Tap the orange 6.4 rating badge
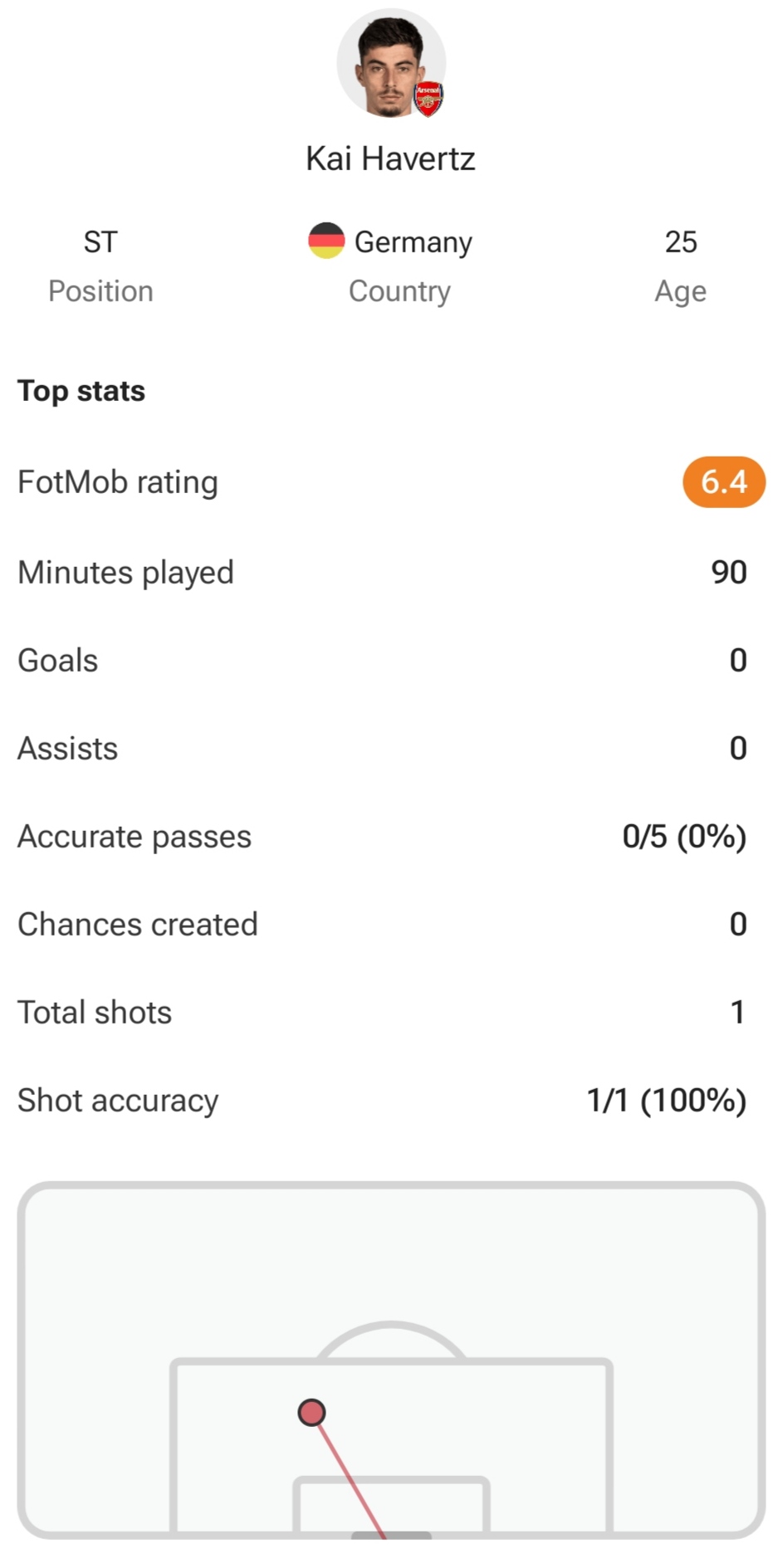The width and height of the screenshot is (778, 1568). [x=723, y=481]
